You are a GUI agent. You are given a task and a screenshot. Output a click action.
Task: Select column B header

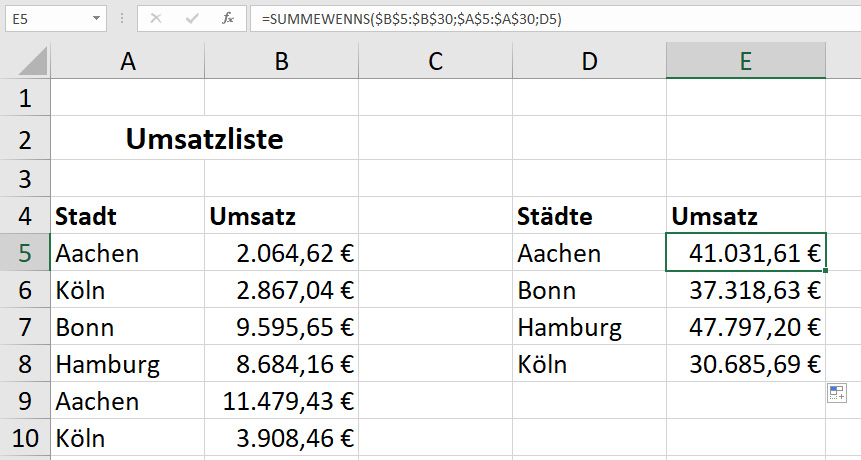click(281, 60)
